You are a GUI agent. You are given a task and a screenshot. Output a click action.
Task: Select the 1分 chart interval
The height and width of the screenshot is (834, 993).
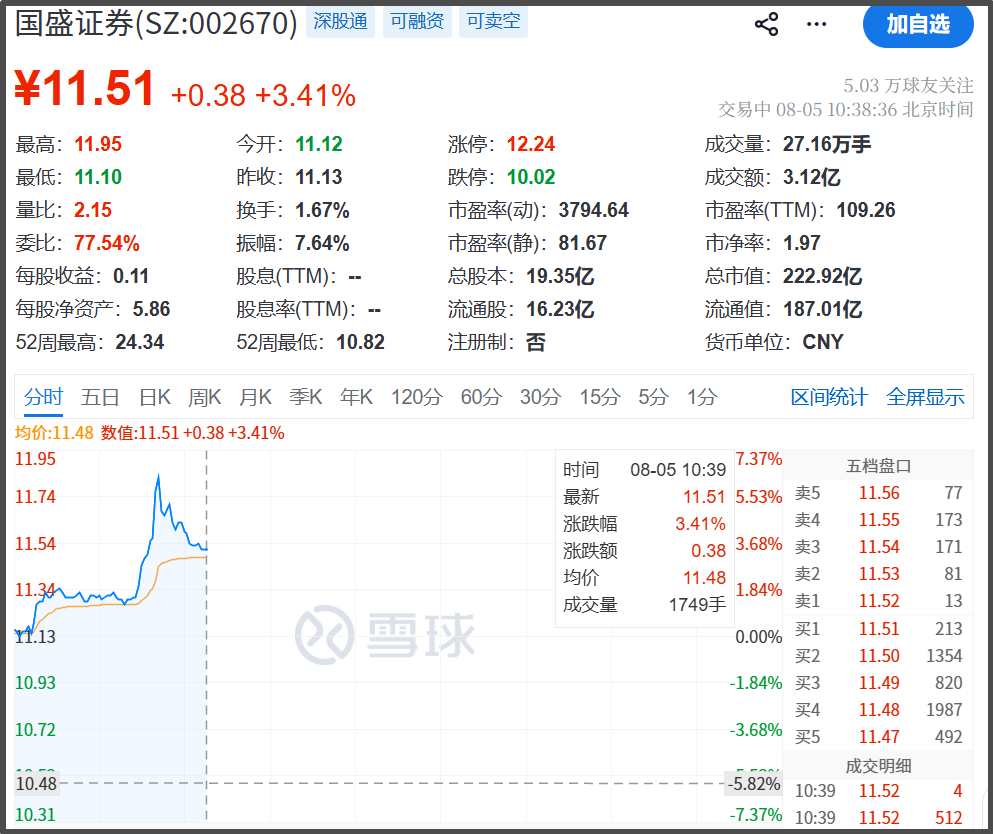tap(702, 397)
